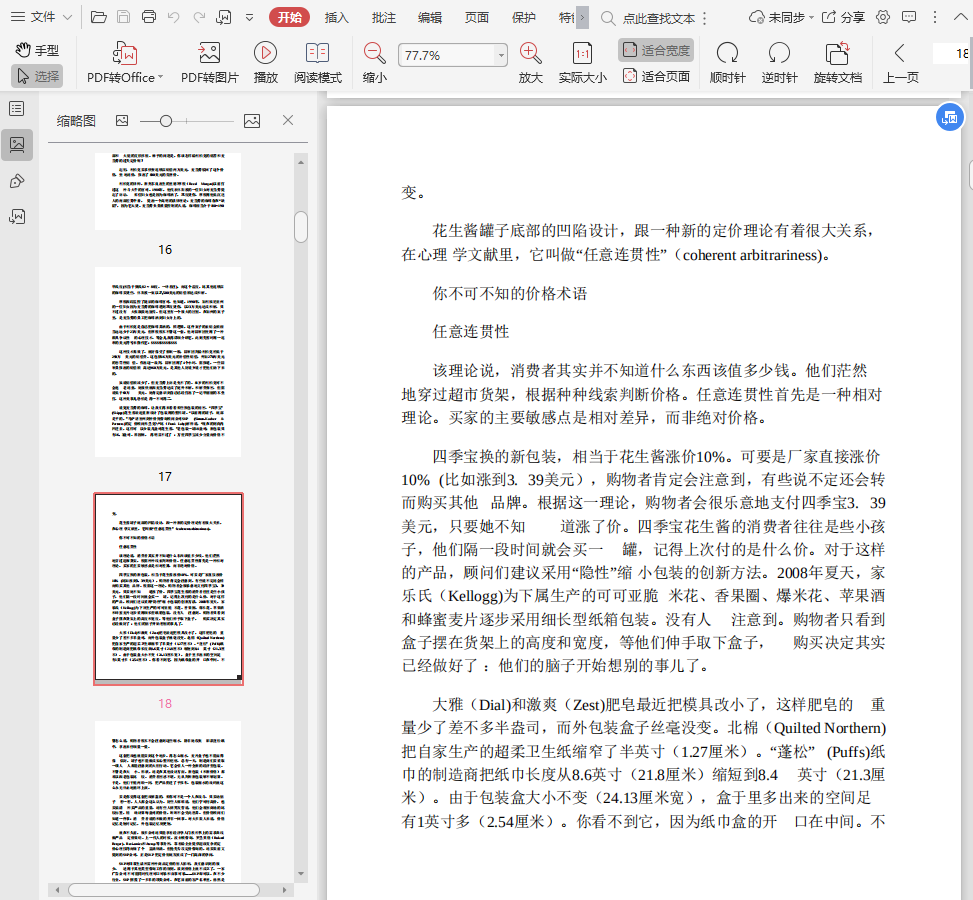This screenshot has height=900, width=973.
Task: Click thumbnail horizontal scroll left arrow
Action: [x=58, y=889]
